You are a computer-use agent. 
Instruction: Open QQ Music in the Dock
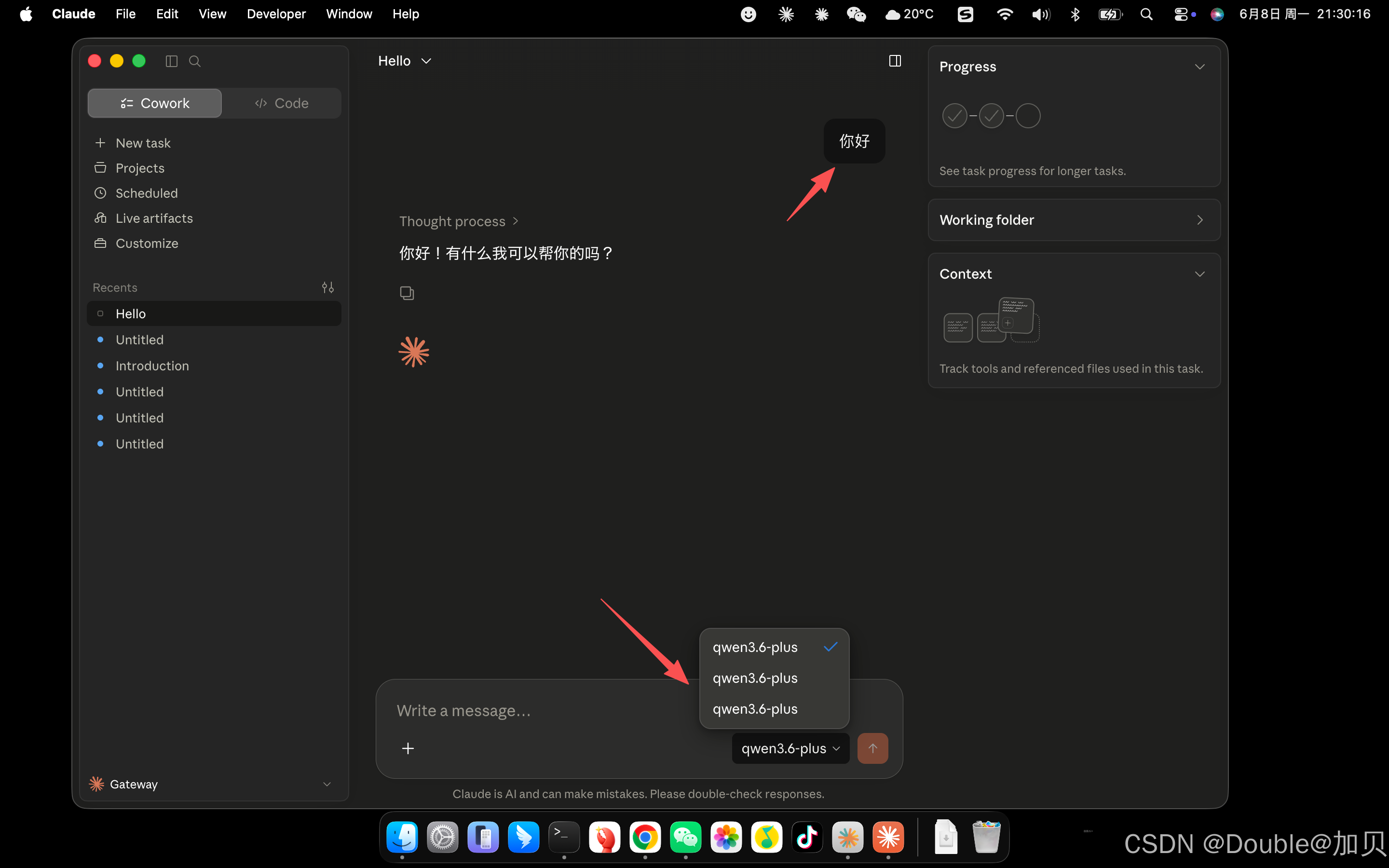767,838
